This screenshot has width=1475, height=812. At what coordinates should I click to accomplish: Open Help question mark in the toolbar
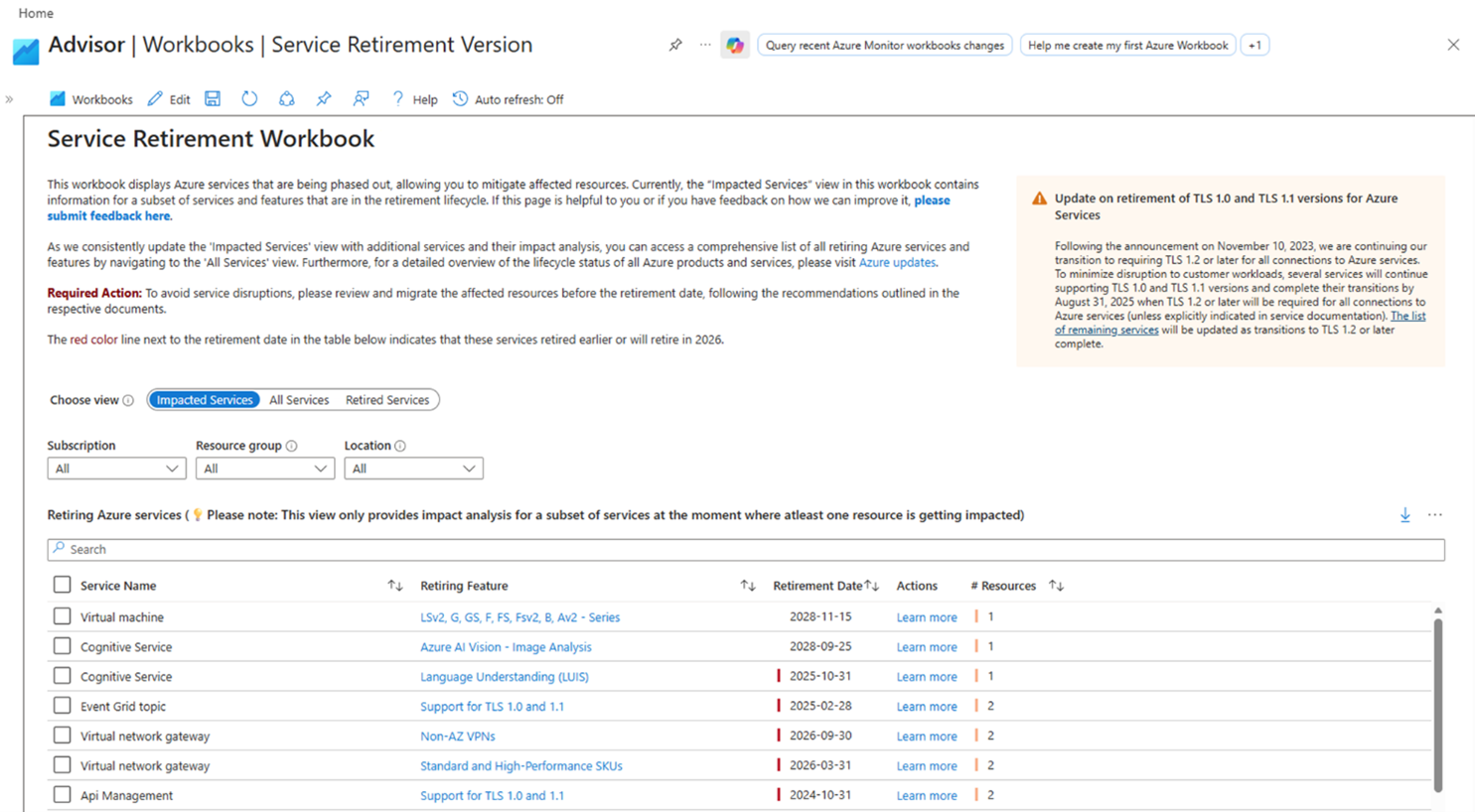point(398,98)
